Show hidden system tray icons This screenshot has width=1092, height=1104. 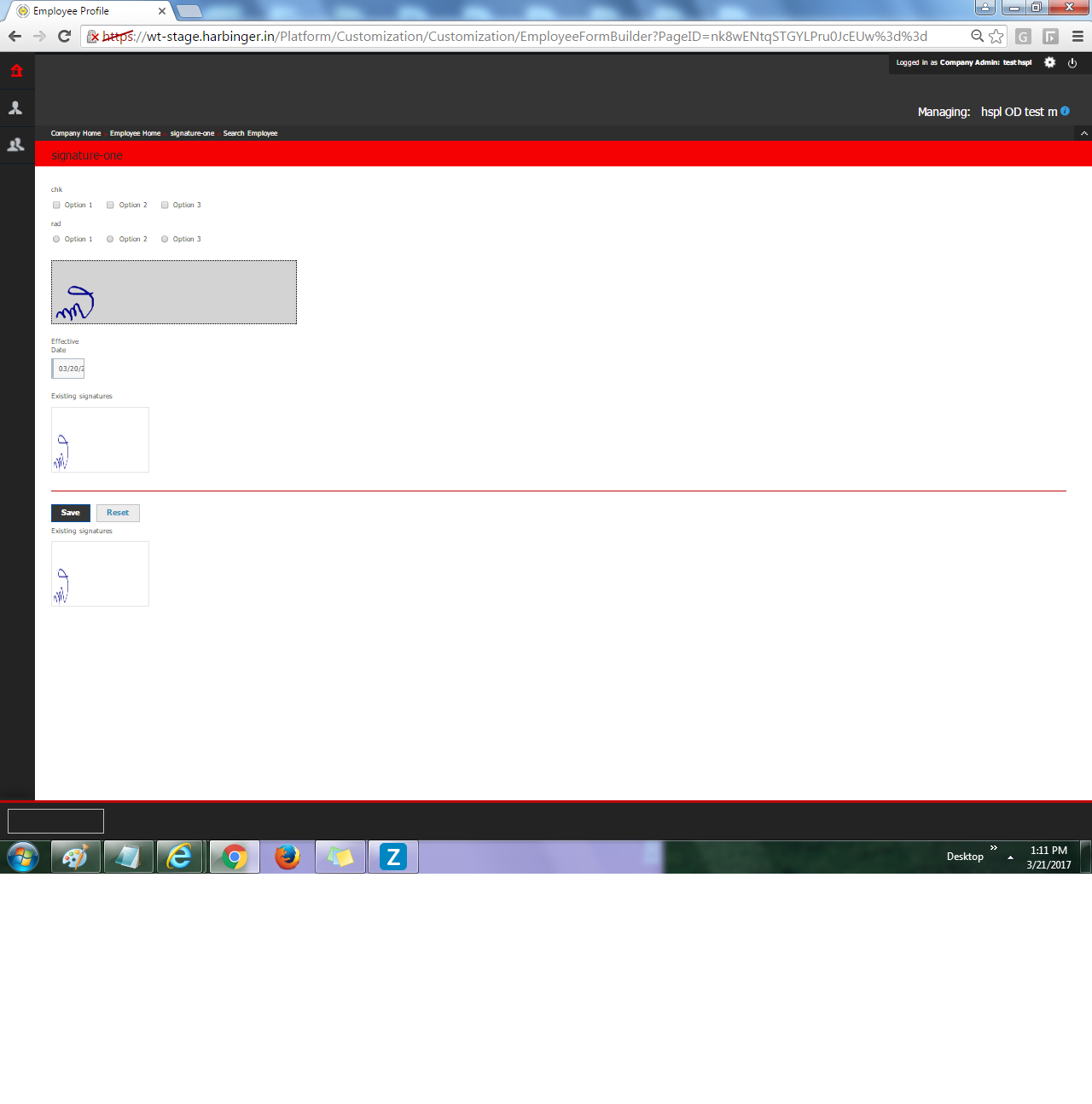1010,857
